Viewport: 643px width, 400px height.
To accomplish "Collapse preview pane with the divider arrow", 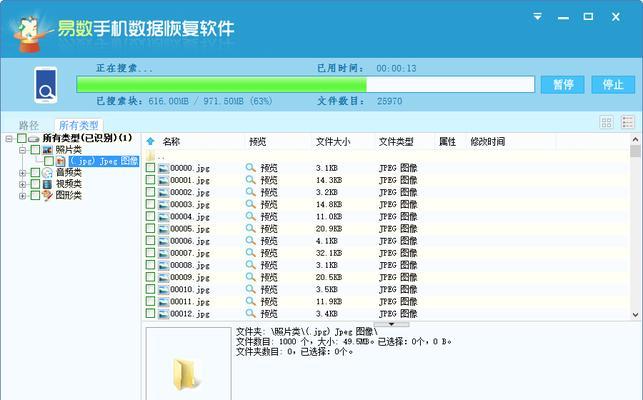I will click(x=391, y=324).
